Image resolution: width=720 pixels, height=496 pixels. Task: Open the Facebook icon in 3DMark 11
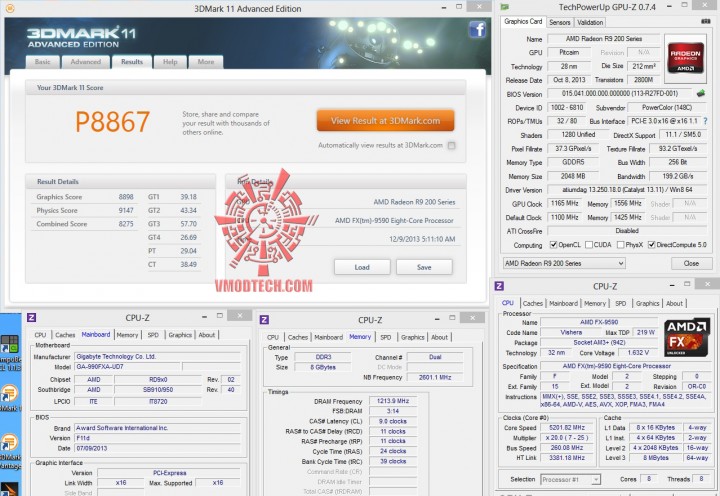pos(478,29)
